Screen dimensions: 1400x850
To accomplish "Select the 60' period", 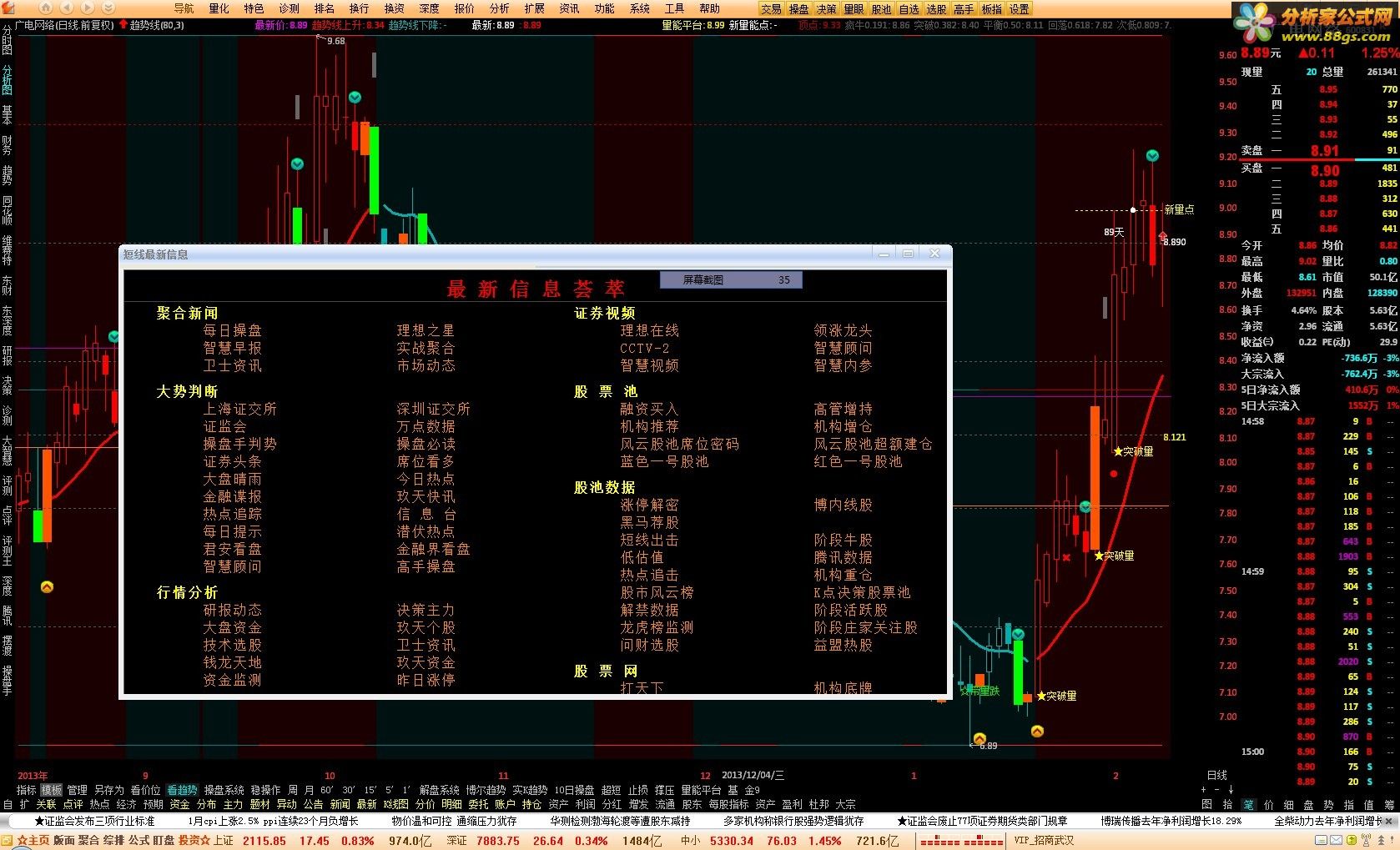I will [x=326, y=790].
